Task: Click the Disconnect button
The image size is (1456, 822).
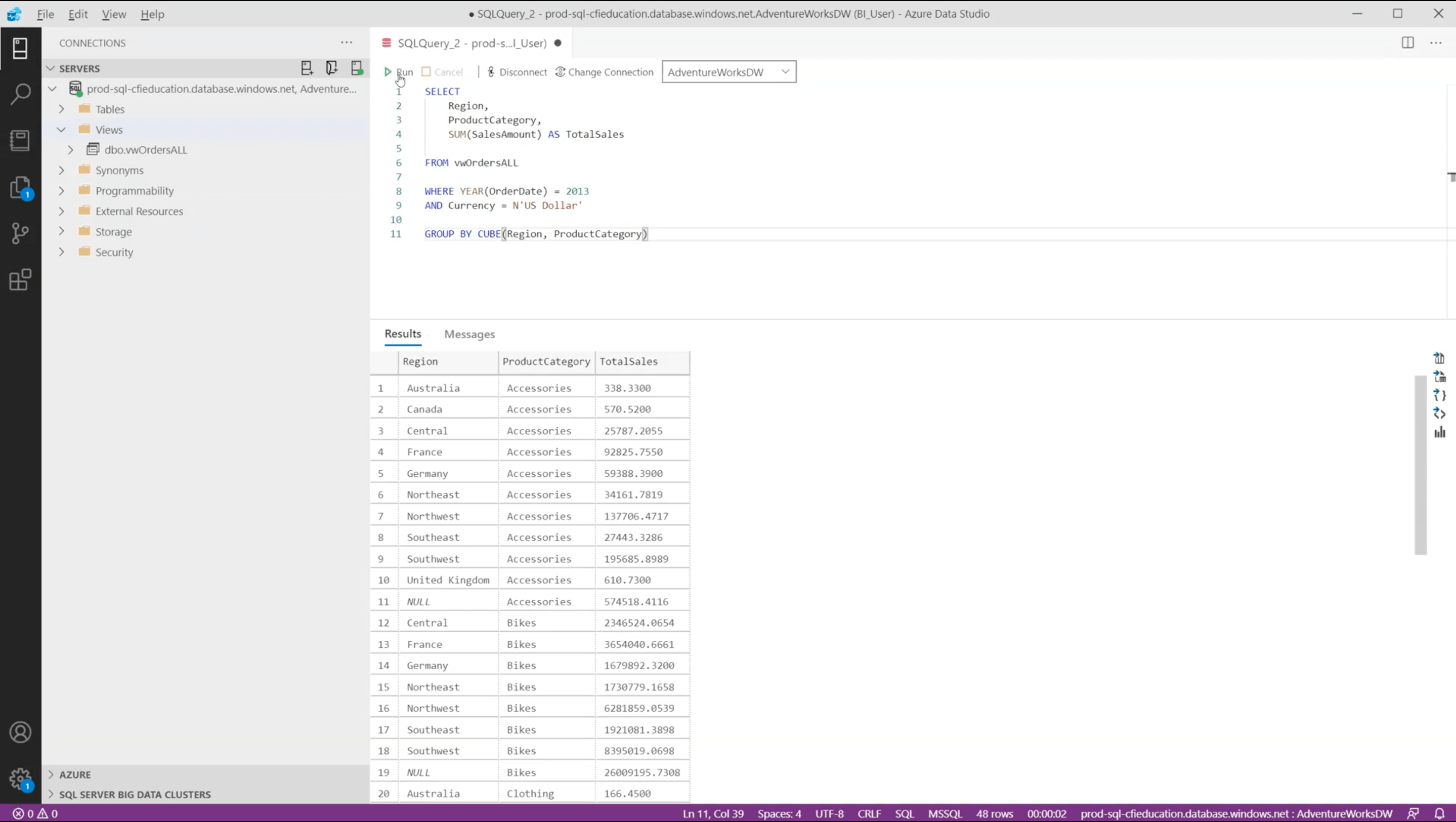Action: pyautogui.click(x=517, y=72)
